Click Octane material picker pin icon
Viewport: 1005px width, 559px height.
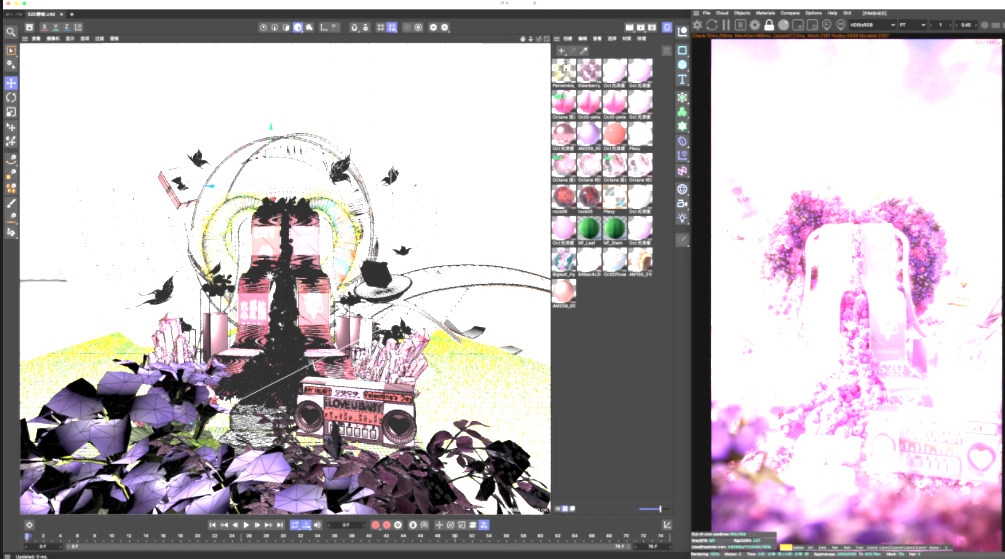pos(840,24)
